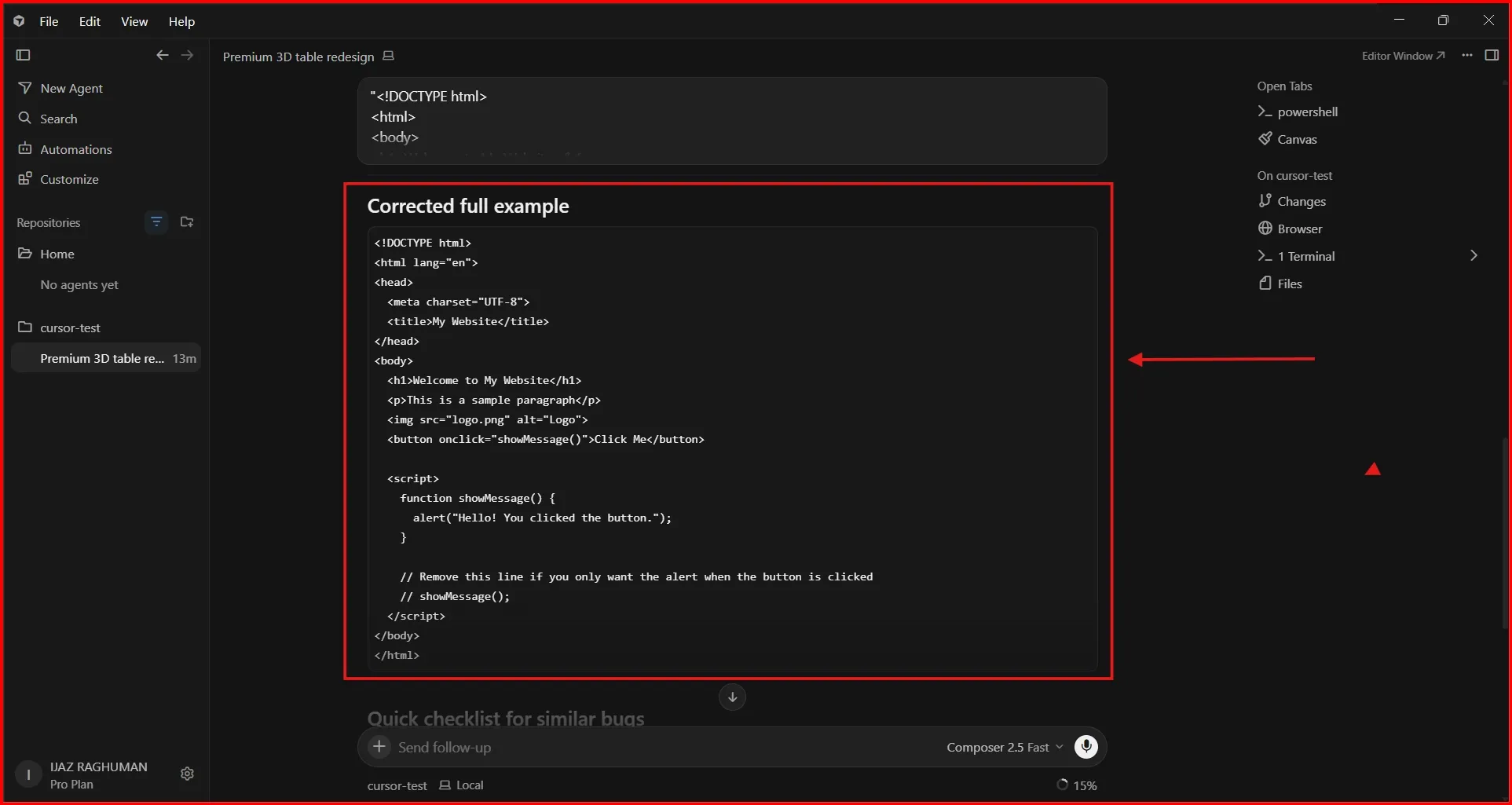Click the IJAZ RAGHUMAN profile avatar

[28, 774]
